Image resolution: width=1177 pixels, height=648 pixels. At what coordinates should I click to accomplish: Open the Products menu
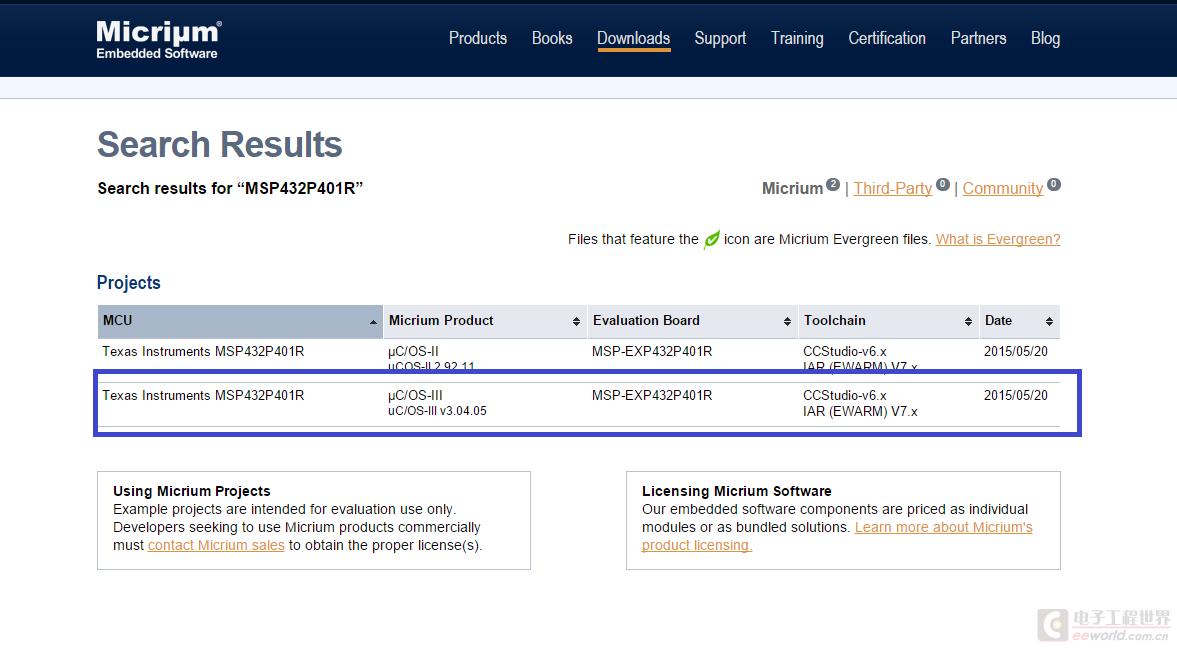(x=477, y=38)
